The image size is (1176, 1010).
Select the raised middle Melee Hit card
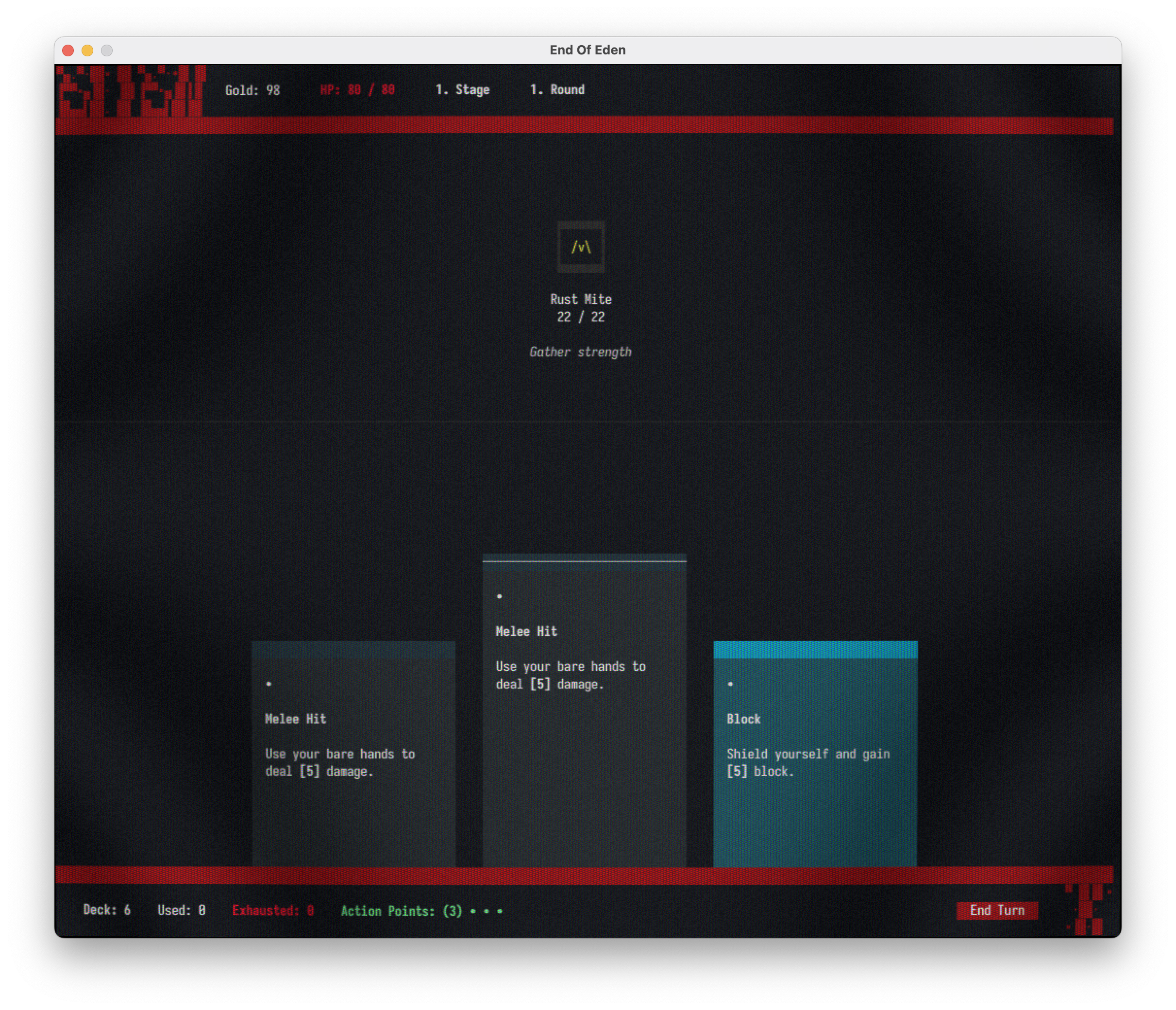click(x=584, y=709)
